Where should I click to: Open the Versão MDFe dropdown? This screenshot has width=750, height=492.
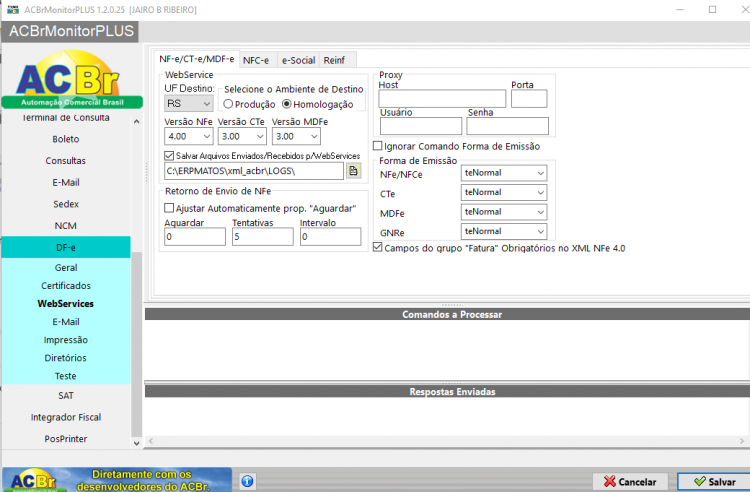296,136
